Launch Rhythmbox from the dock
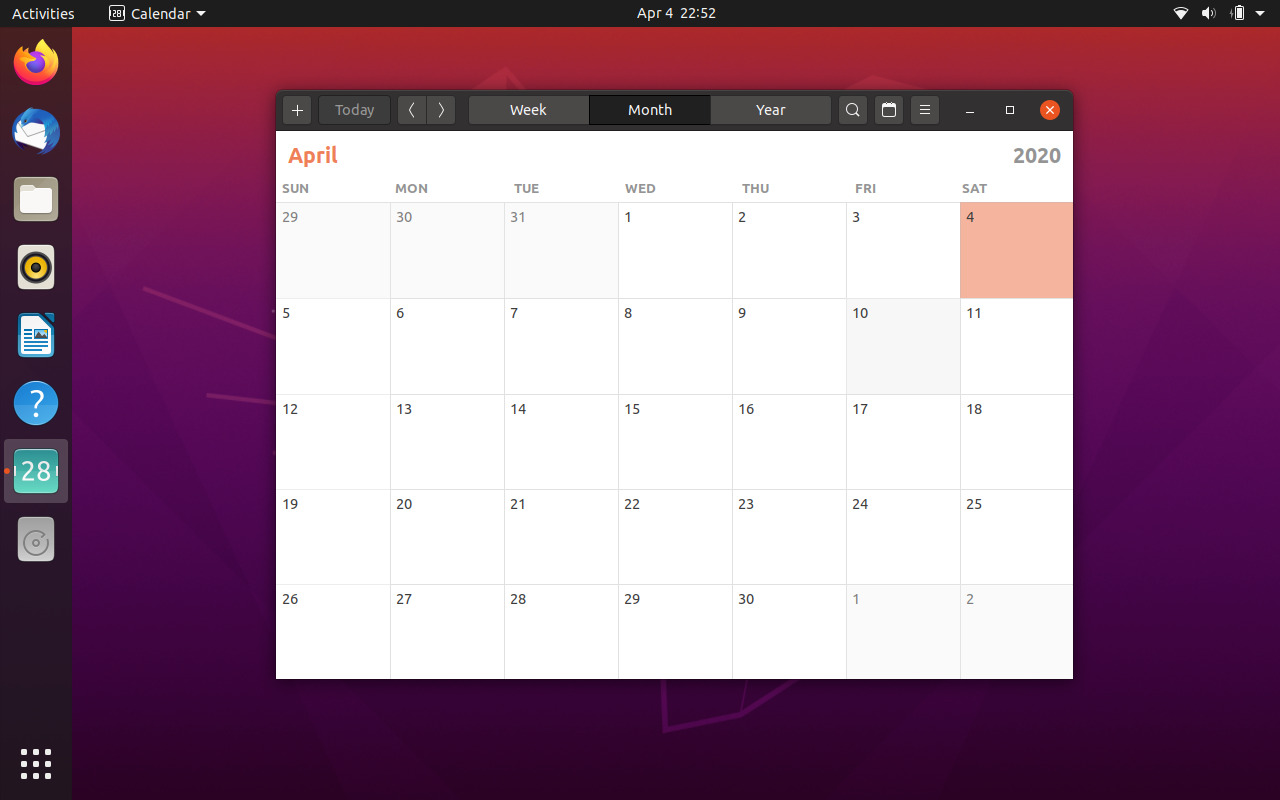The image size is (1280, 800). coord(36,267)
